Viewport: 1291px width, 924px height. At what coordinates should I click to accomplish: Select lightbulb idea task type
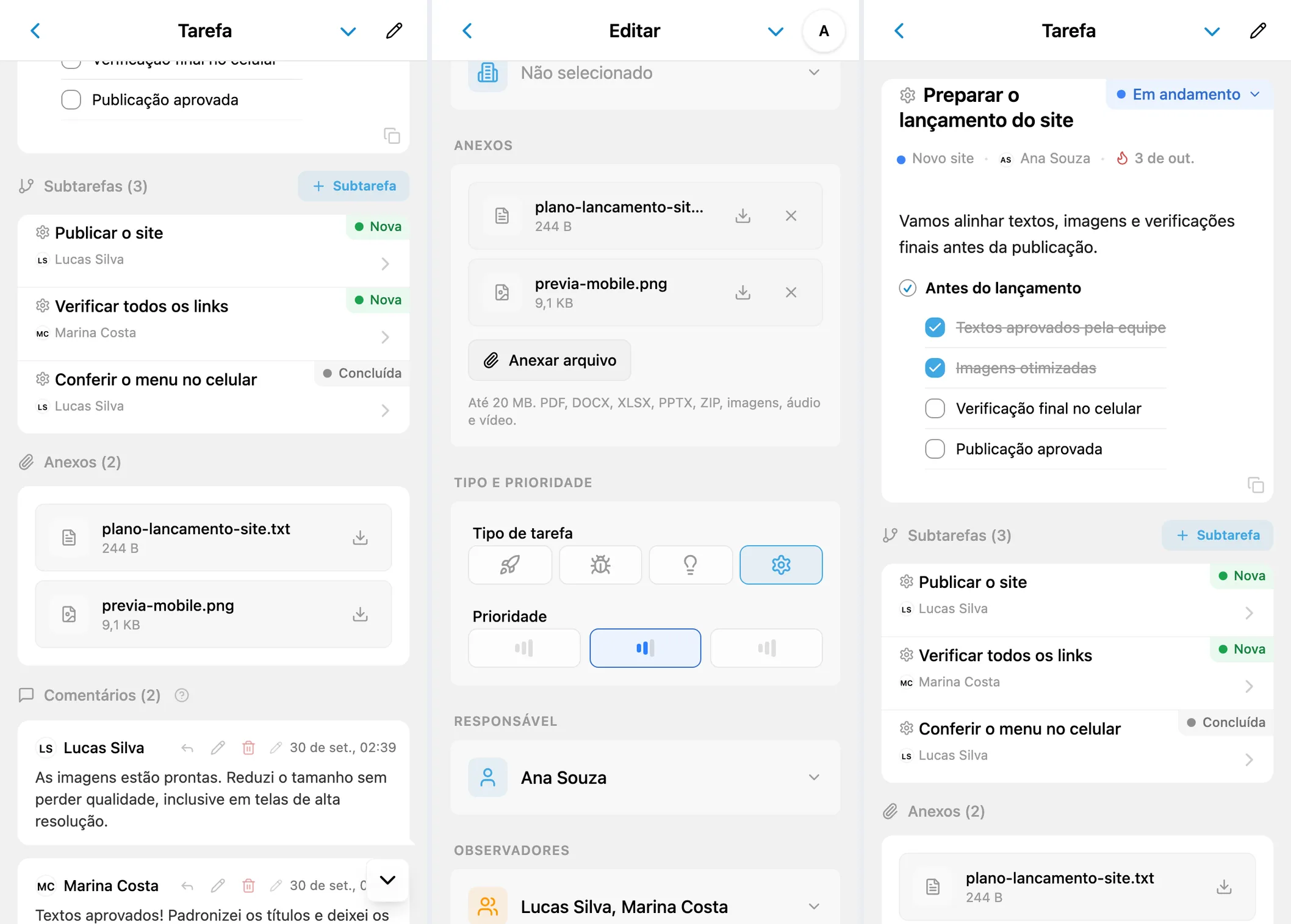[x=691, y=565]
